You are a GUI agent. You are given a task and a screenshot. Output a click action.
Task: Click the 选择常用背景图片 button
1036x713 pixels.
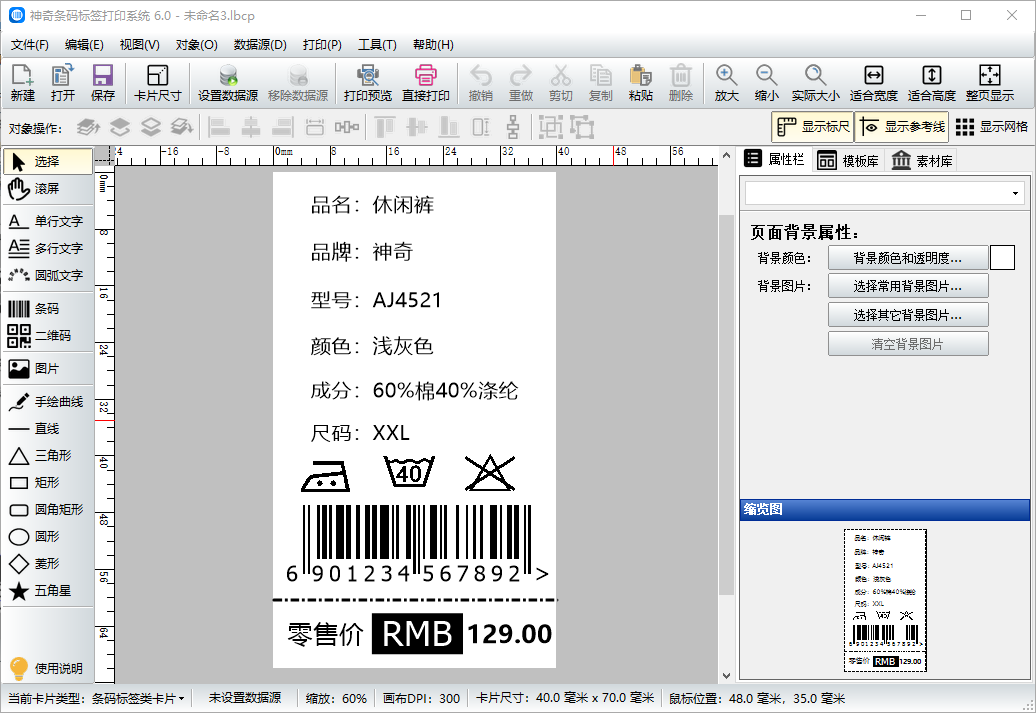(x=907, y=286)
